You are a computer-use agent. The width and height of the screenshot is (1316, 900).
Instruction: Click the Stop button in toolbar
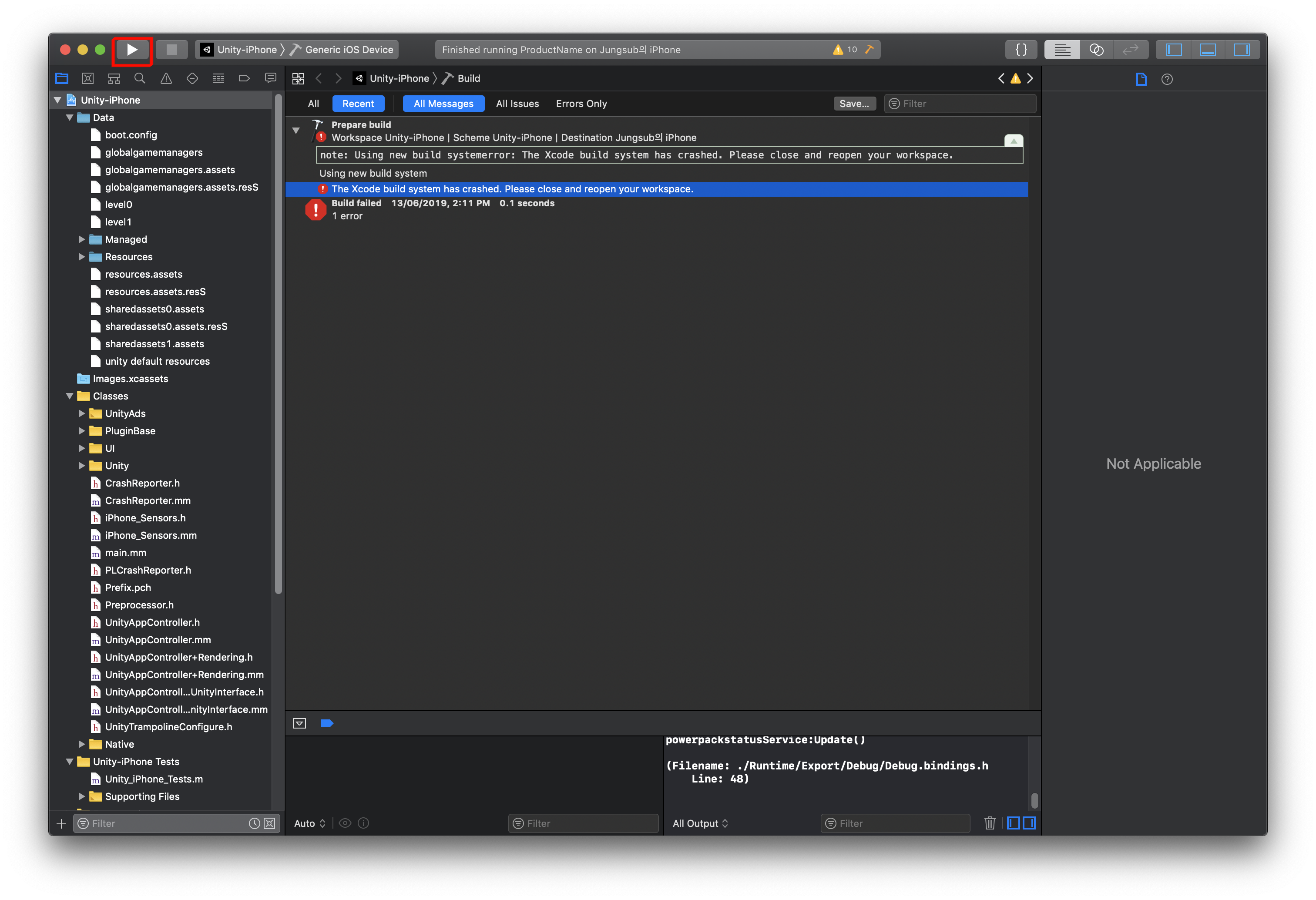pos(171,50)
